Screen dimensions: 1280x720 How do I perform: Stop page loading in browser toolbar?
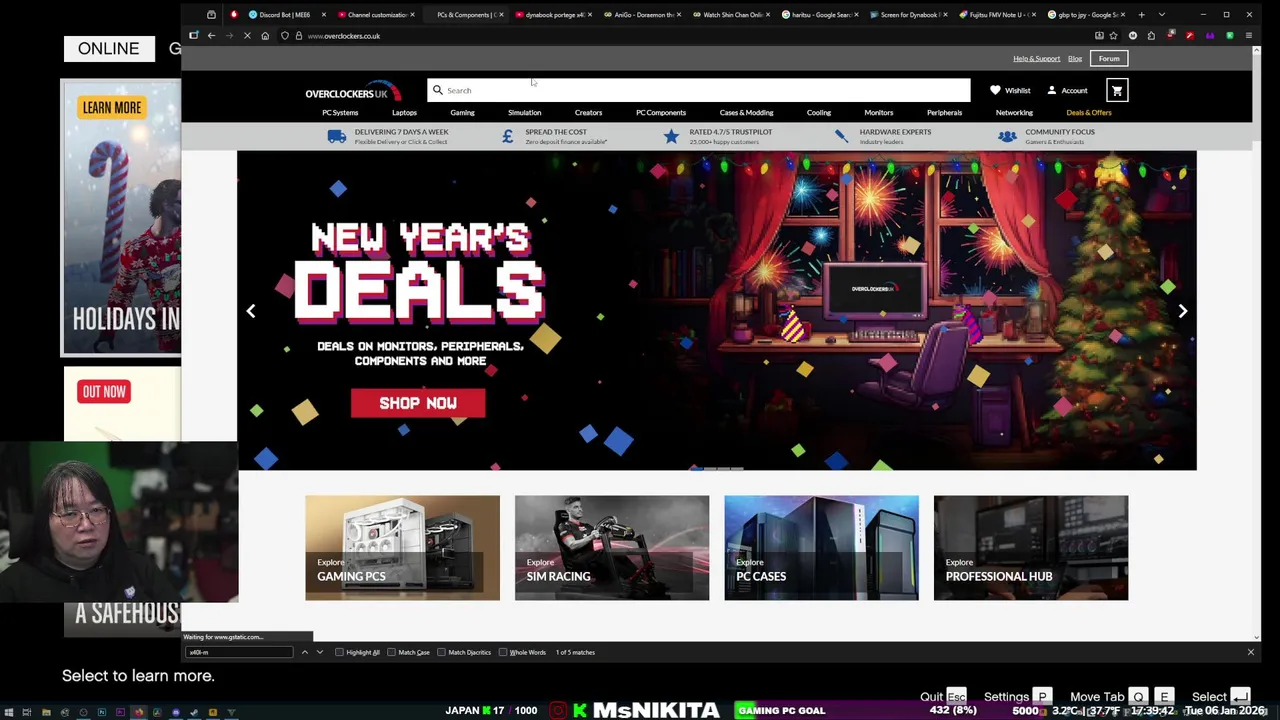(247, 36)
